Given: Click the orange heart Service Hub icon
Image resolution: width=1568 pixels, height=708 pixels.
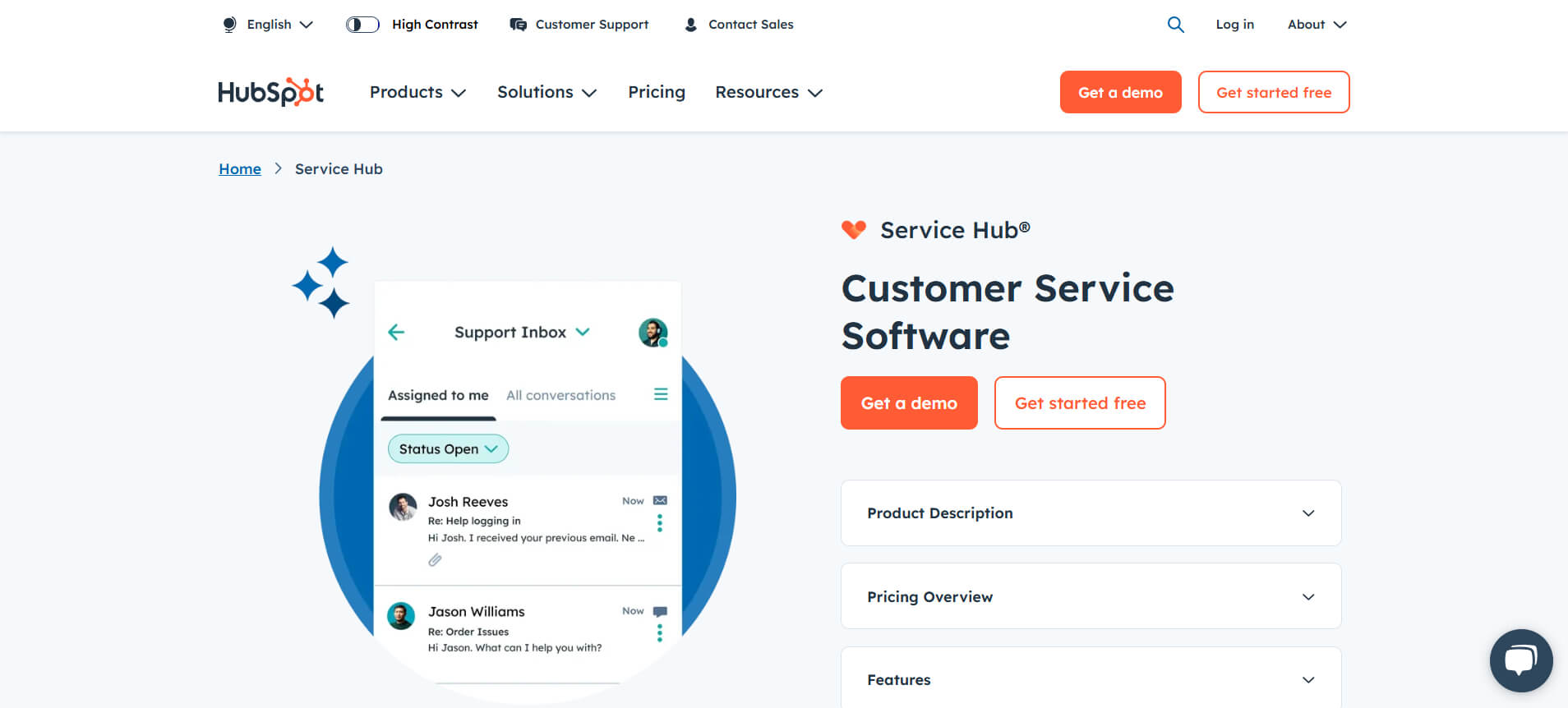Looking at the screenshot, I should (854, 230).
